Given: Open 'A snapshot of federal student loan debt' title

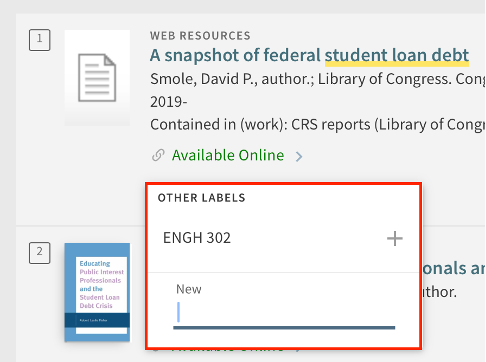Looking at the screenshot, I should pyautogui.click(x=309, y=55).
